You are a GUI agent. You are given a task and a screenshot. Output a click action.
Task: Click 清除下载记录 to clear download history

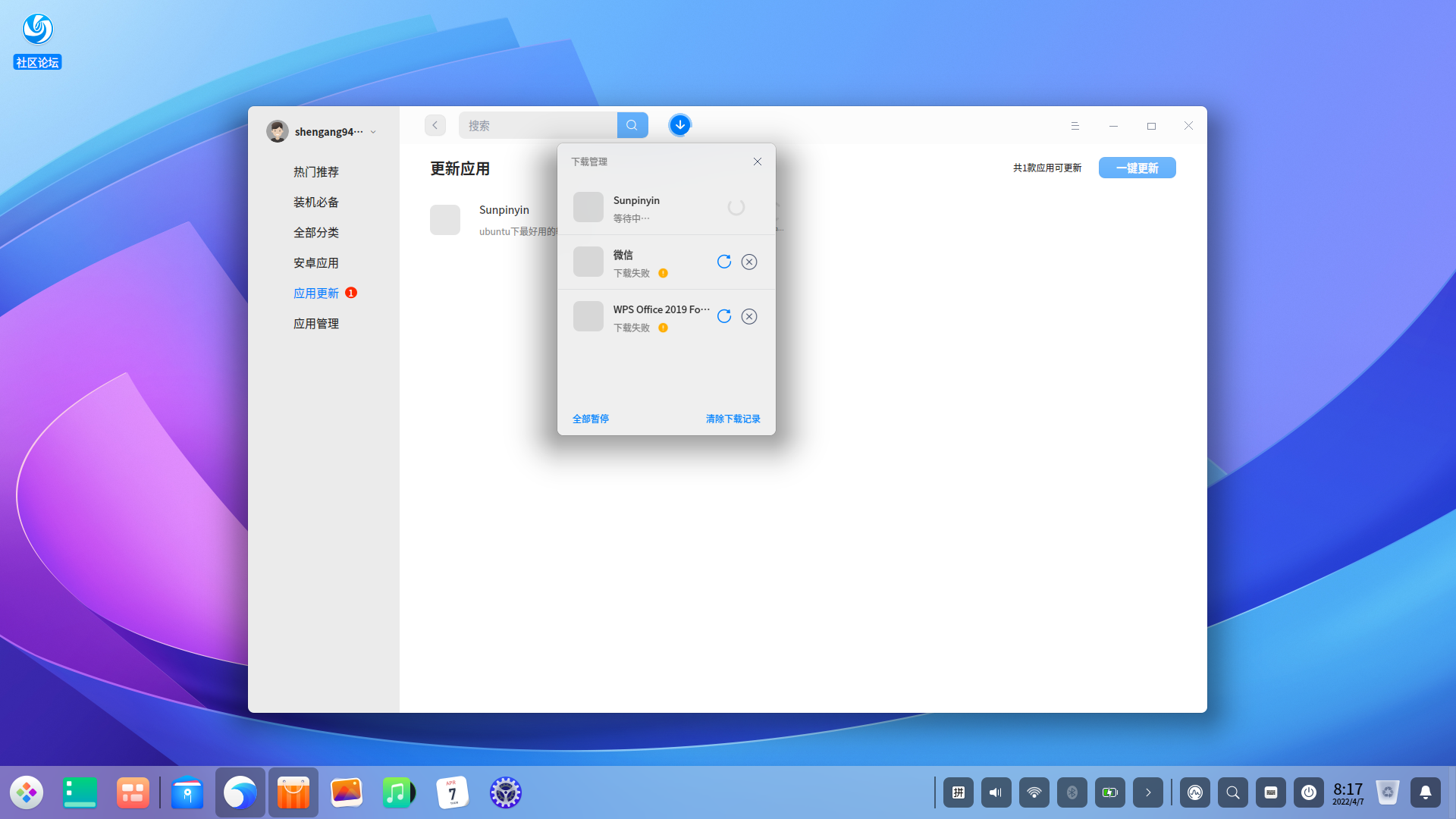tap(732, 418)
